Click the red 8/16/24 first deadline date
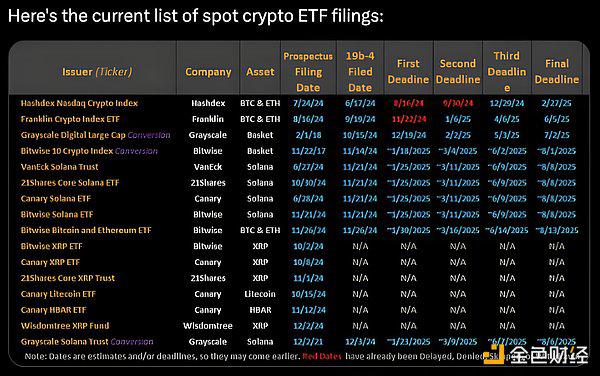The height and width of the screenshot is (376, 600). coord(408,103)
